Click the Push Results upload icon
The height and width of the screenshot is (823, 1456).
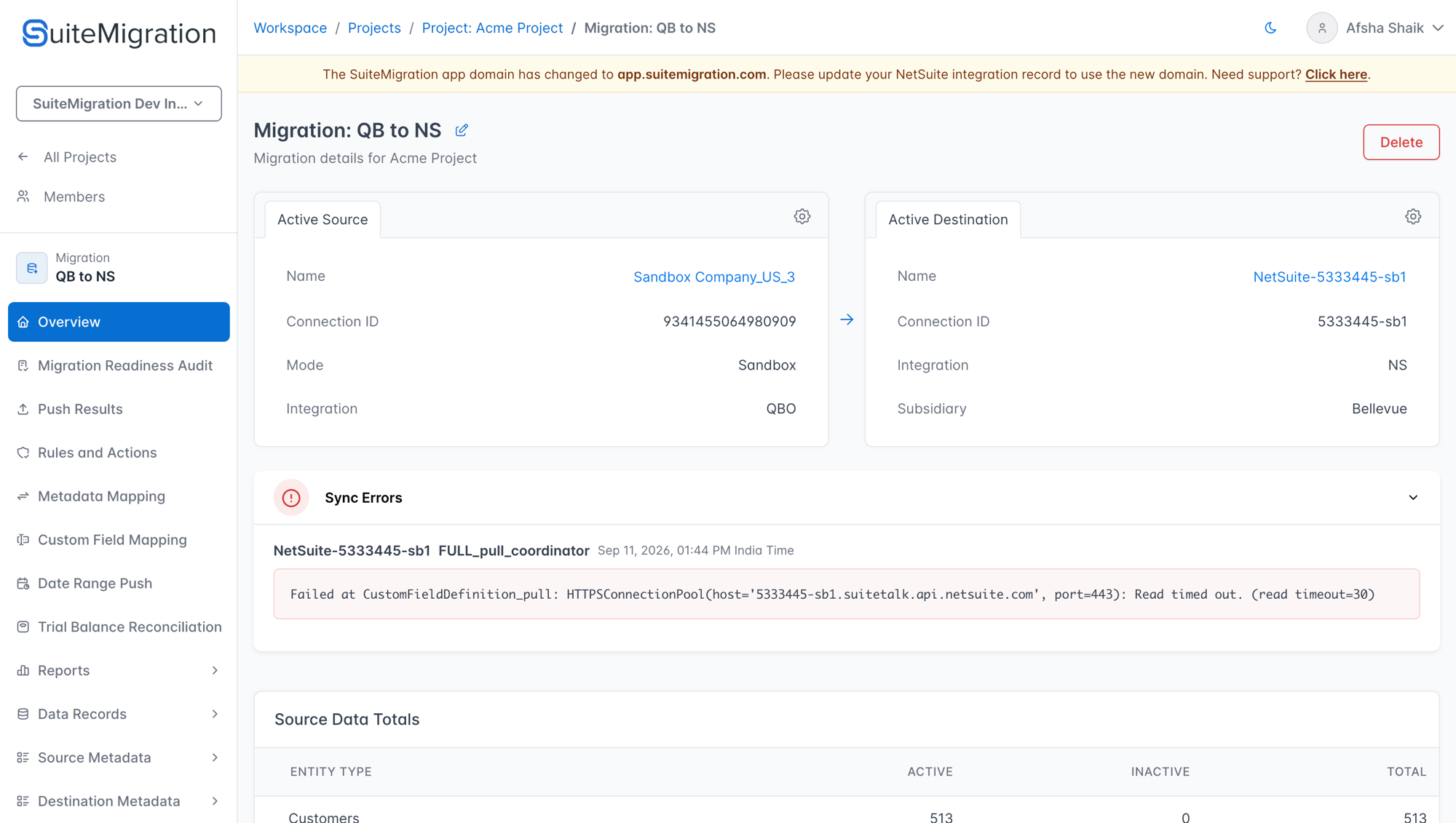(x=23, y=409)
